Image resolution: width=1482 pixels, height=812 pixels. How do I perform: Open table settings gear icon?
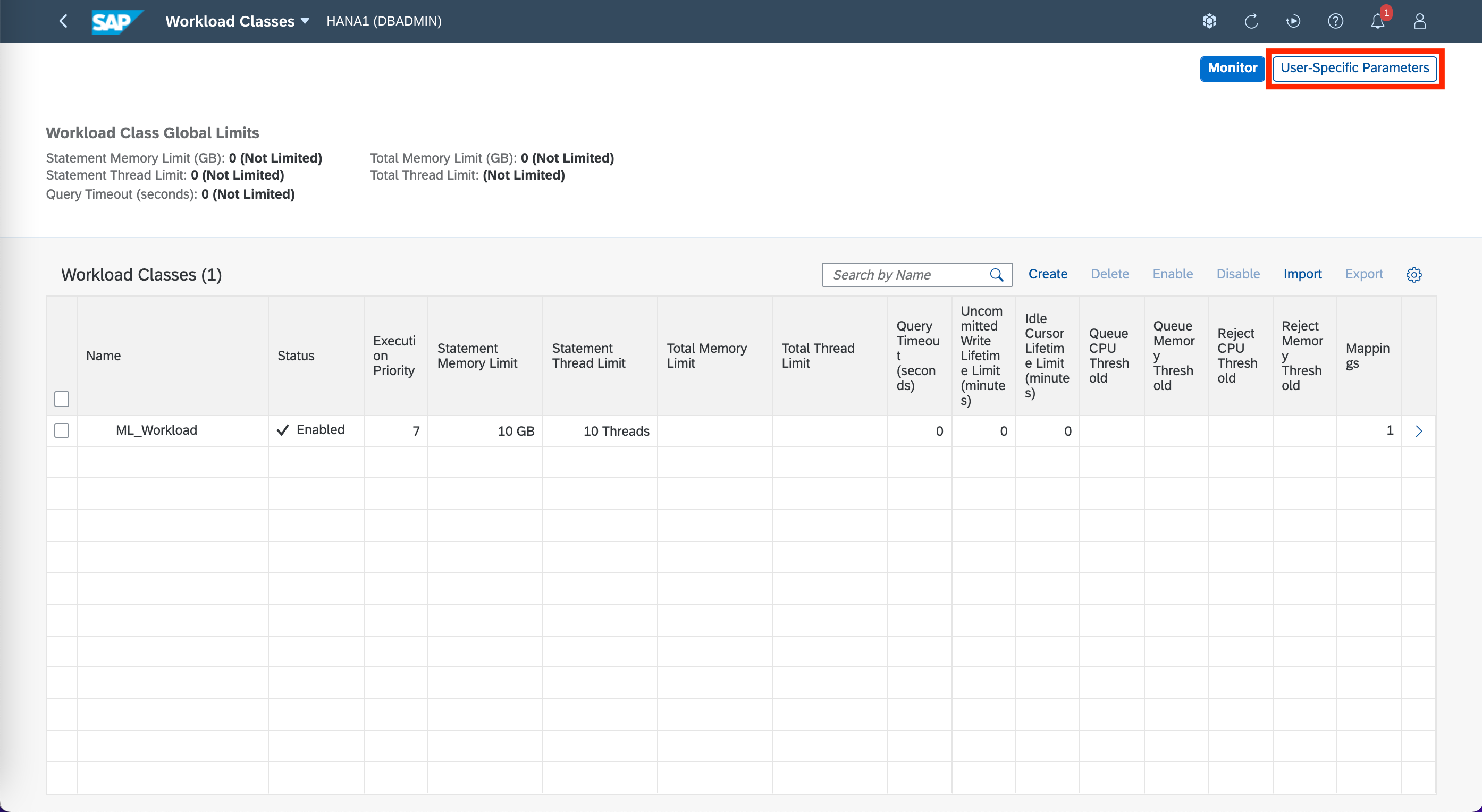1413,275
